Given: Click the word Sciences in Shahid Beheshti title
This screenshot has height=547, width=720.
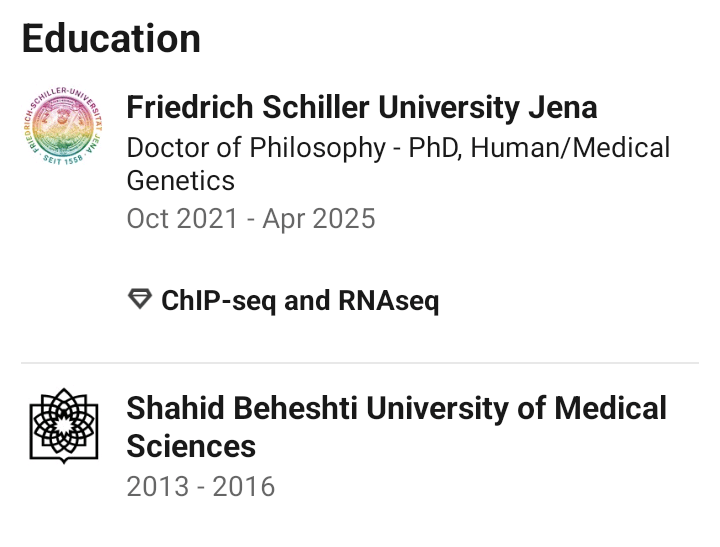Looking at the screenshot, I should pyautogui.click(x=191, y=445).
